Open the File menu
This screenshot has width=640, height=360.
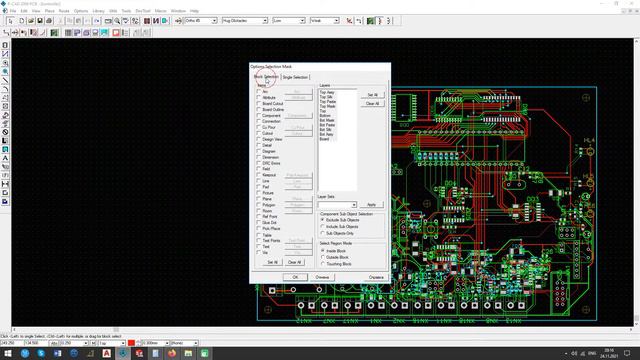click(13, 11)
